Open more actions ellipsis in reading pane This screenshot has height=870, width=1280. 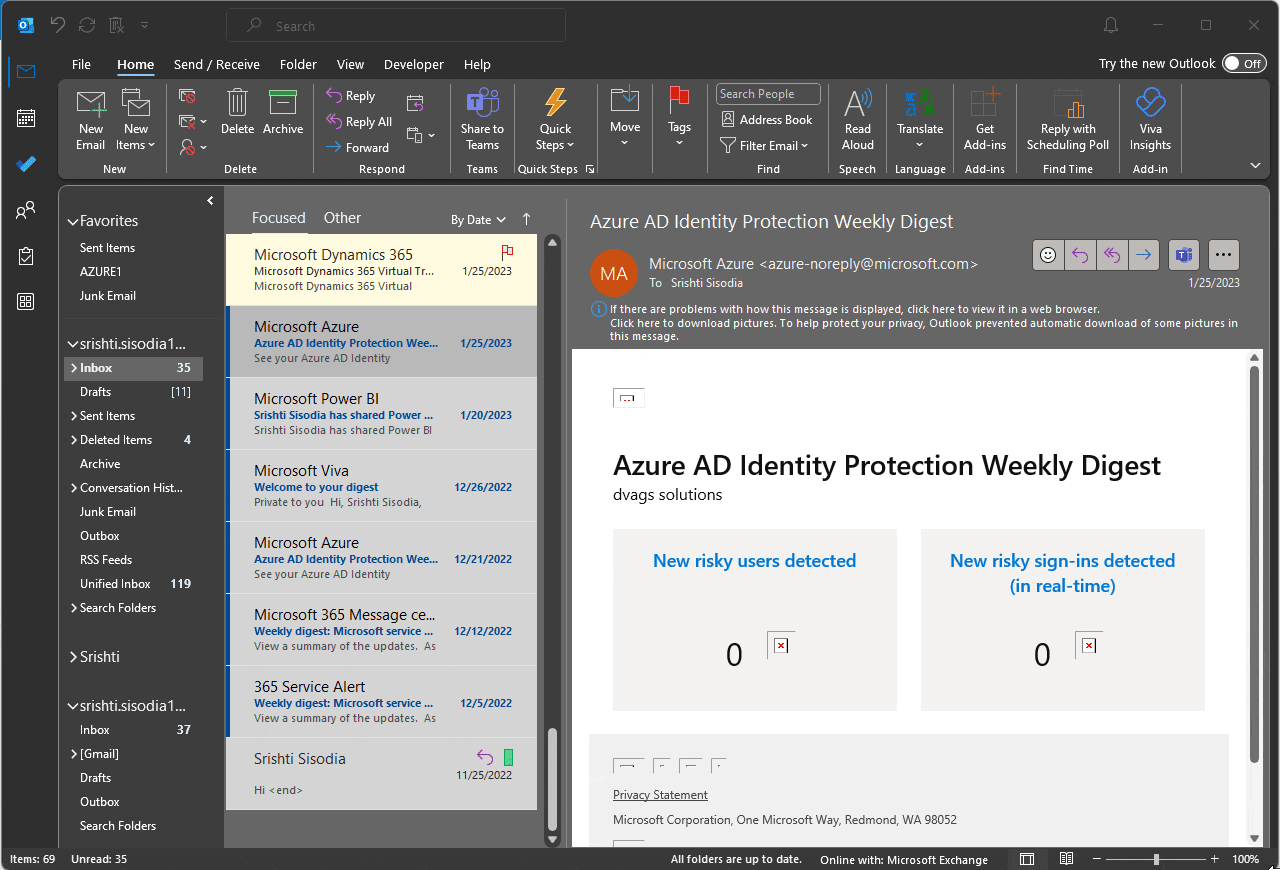click(1224, 255)
